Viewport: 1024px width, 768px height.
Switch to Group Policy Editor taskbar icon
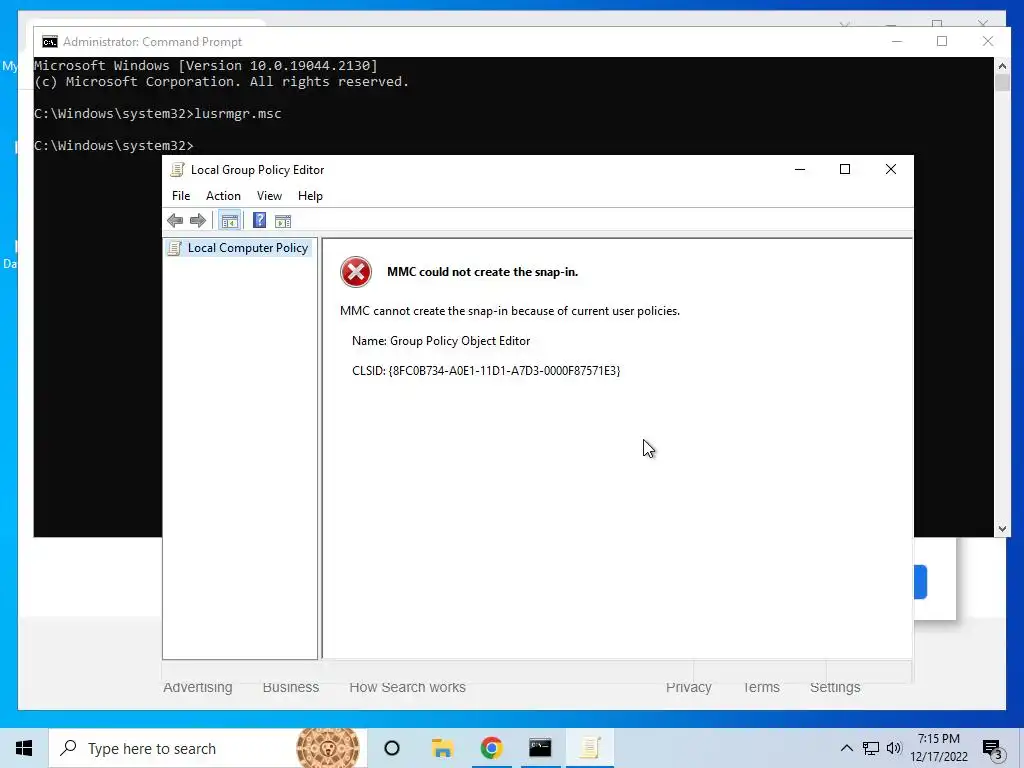[589, 748]
